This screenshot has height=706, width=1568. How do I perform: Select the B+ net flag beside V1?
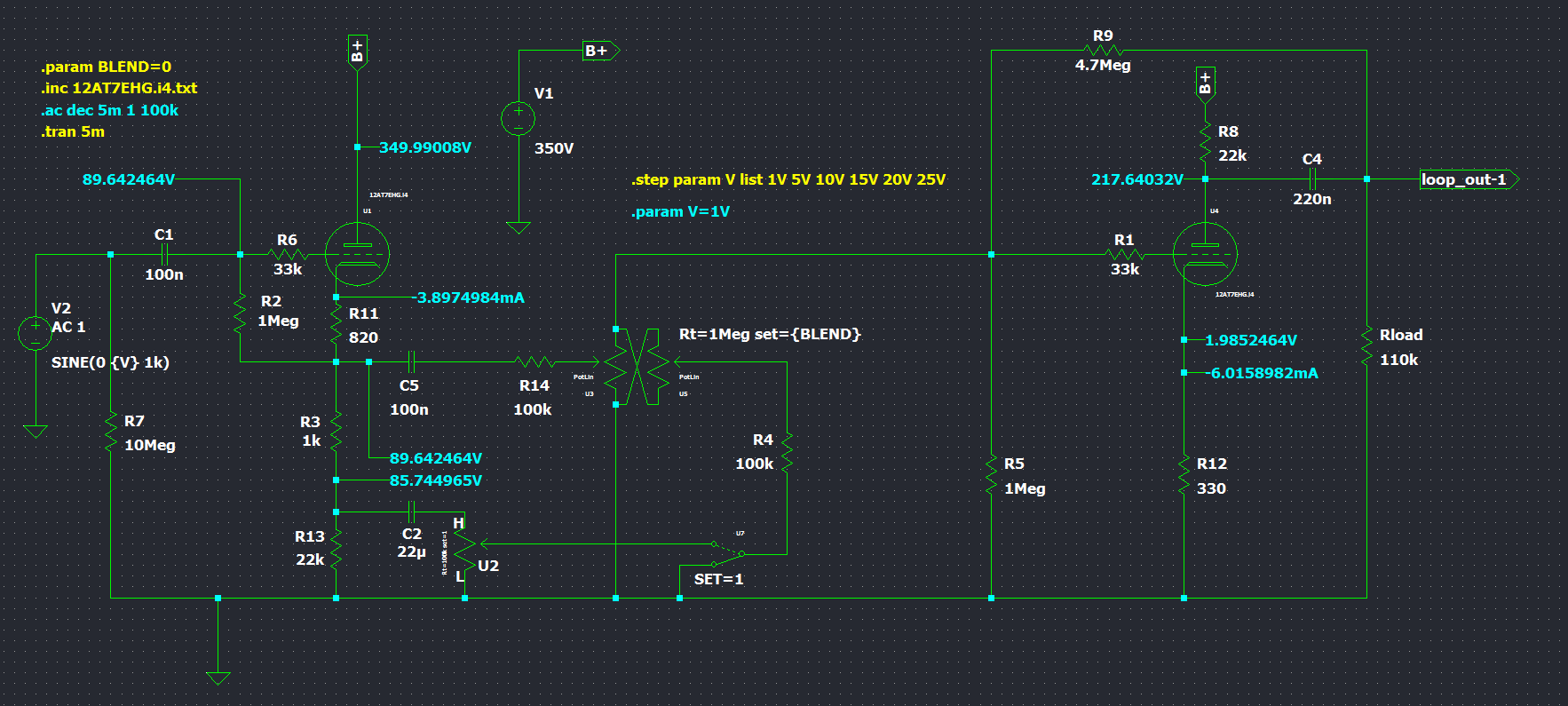601,51
